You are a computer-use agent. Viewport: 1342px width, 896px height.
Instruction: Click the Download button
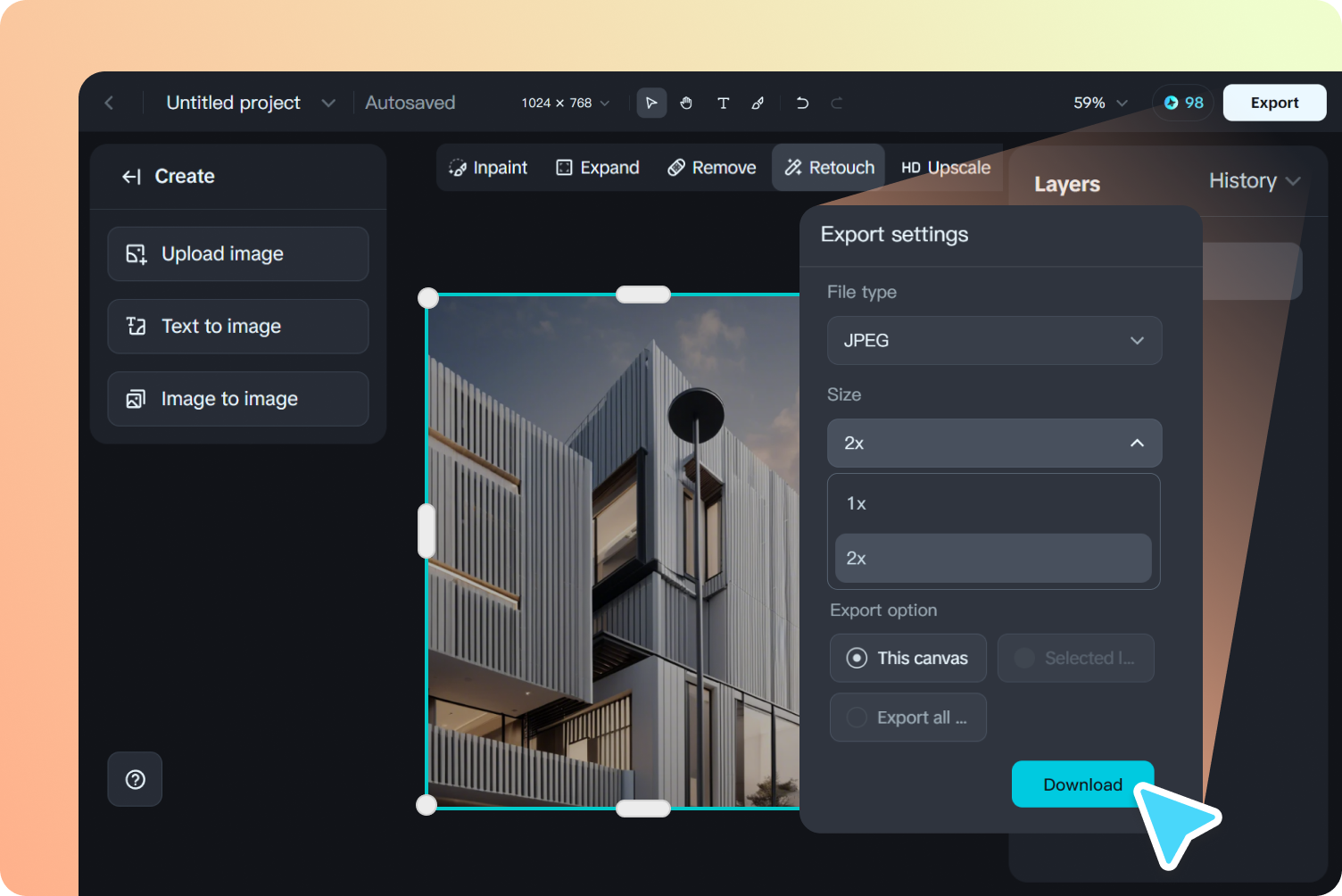(x=1082, y=784)
